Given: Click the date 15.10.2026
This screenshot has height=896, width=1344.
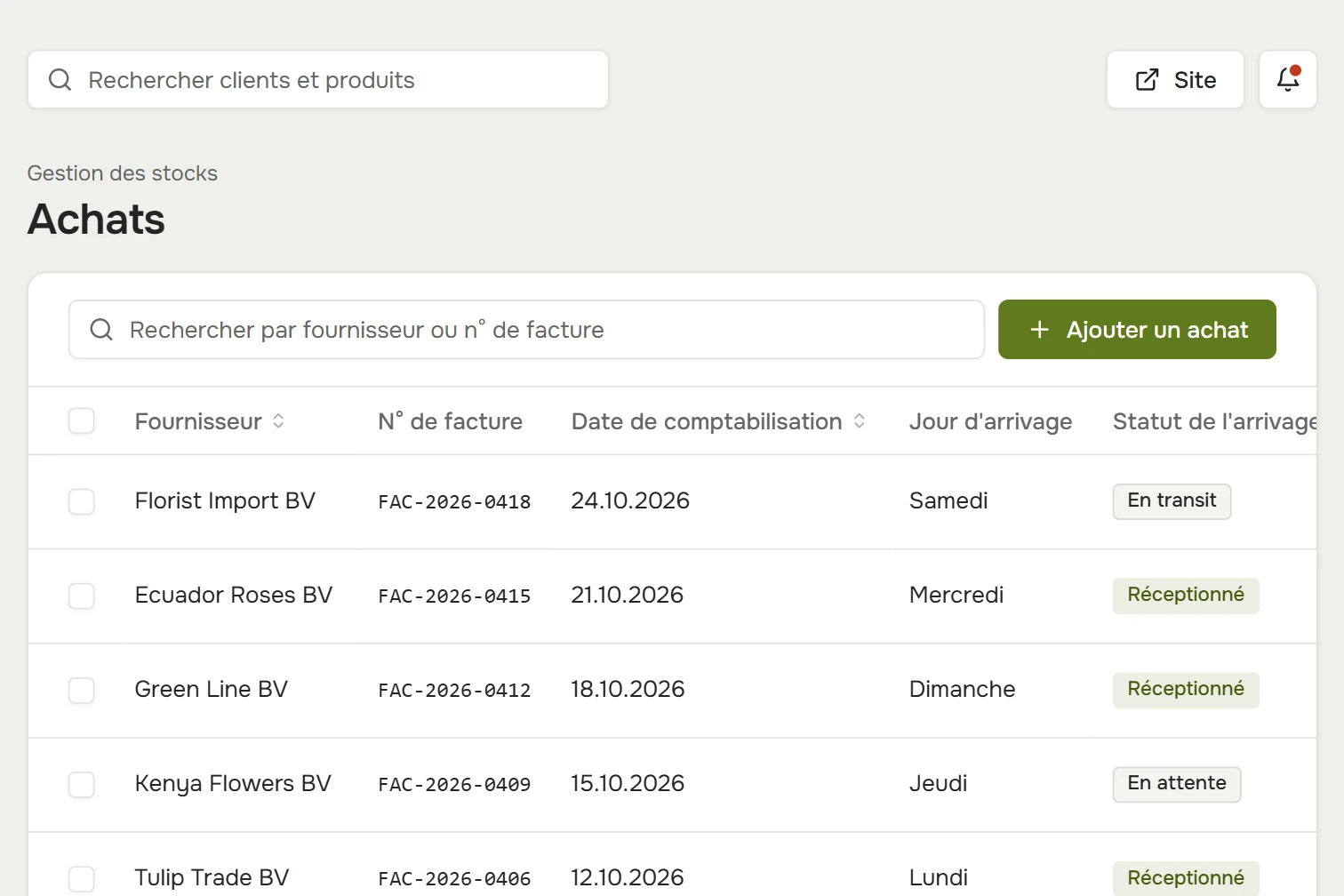Looking at the screenshot, I should [x=628, y=784].
